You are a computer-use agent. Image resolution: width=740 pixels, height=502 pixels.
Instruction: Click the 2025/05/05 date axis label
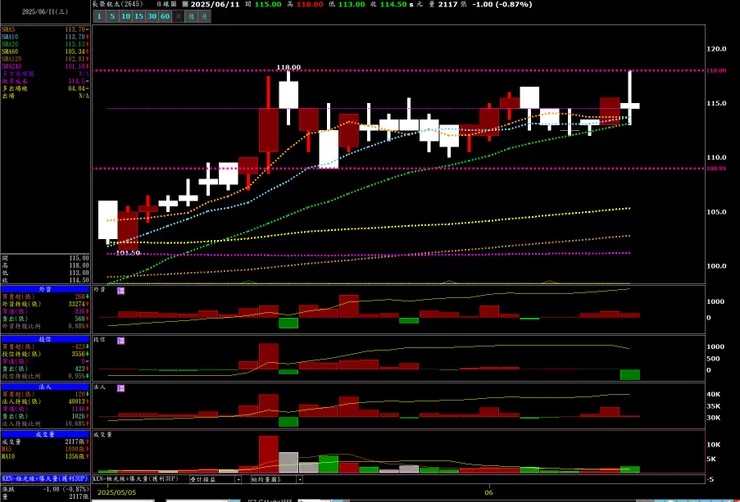(115, 492)
